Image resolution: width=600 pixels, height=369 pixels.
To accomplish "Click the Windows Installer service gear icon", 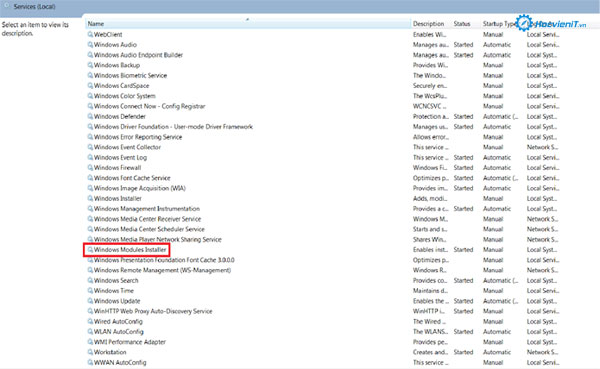I will pyautogui.click(x=90, y=198).
